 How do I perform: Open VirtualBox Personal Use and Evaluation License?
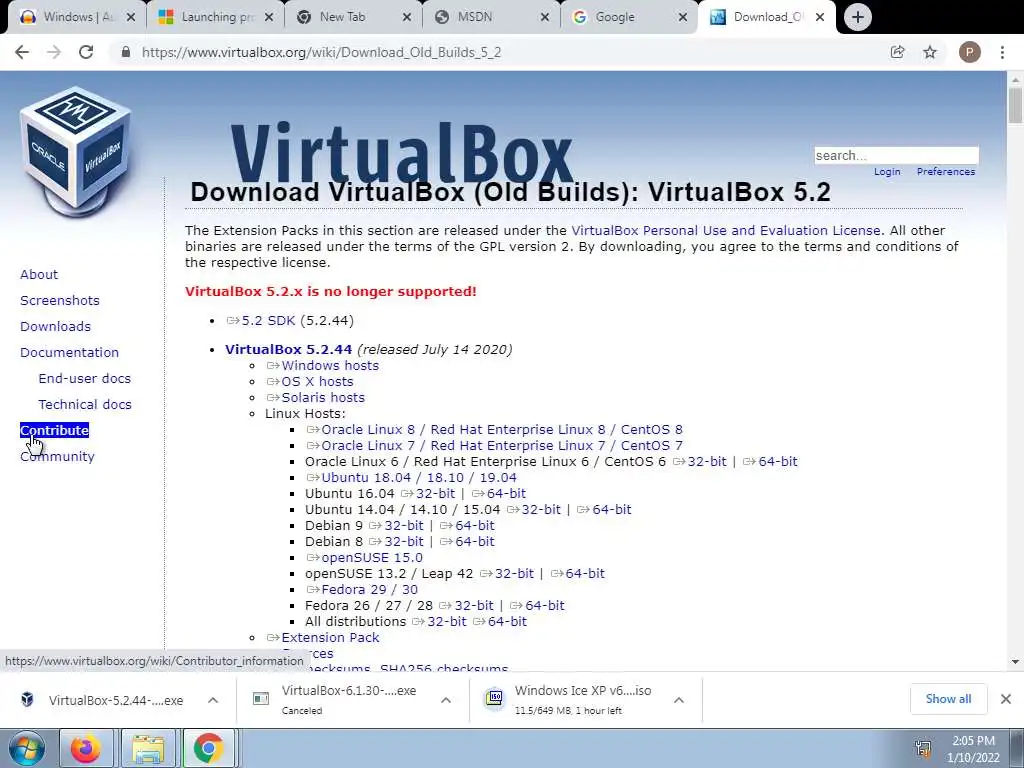(x=726, y=231)
